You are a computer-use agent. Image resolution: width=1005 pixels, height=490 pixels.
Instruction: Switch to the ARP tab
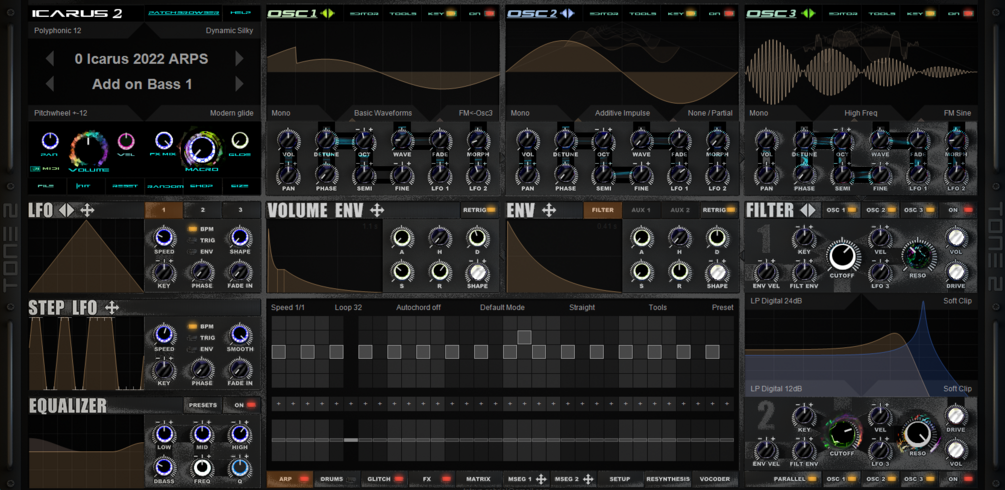[290, 479]
